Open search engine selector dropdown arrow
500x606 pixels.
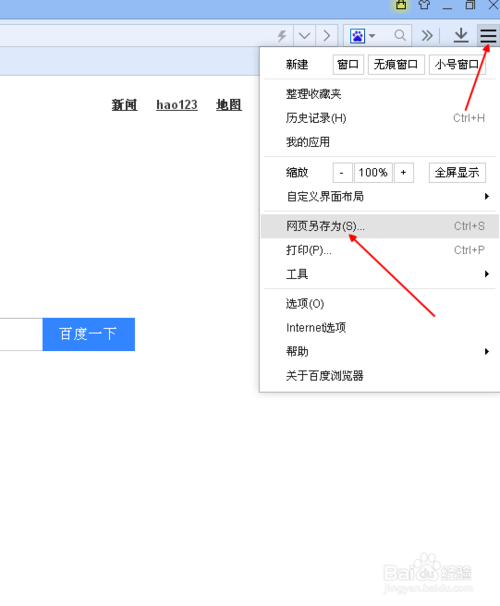pyautogui.click(x=372, y=36)
